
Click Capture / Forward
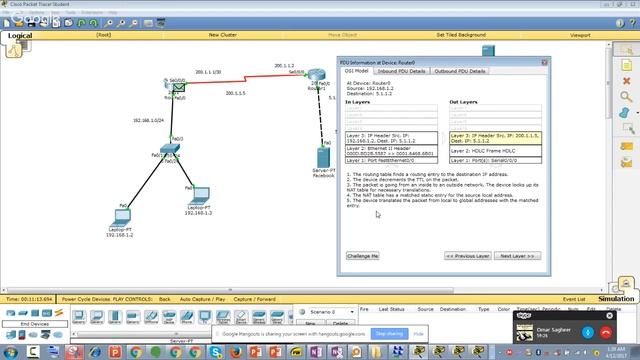(x=254, y=299)
